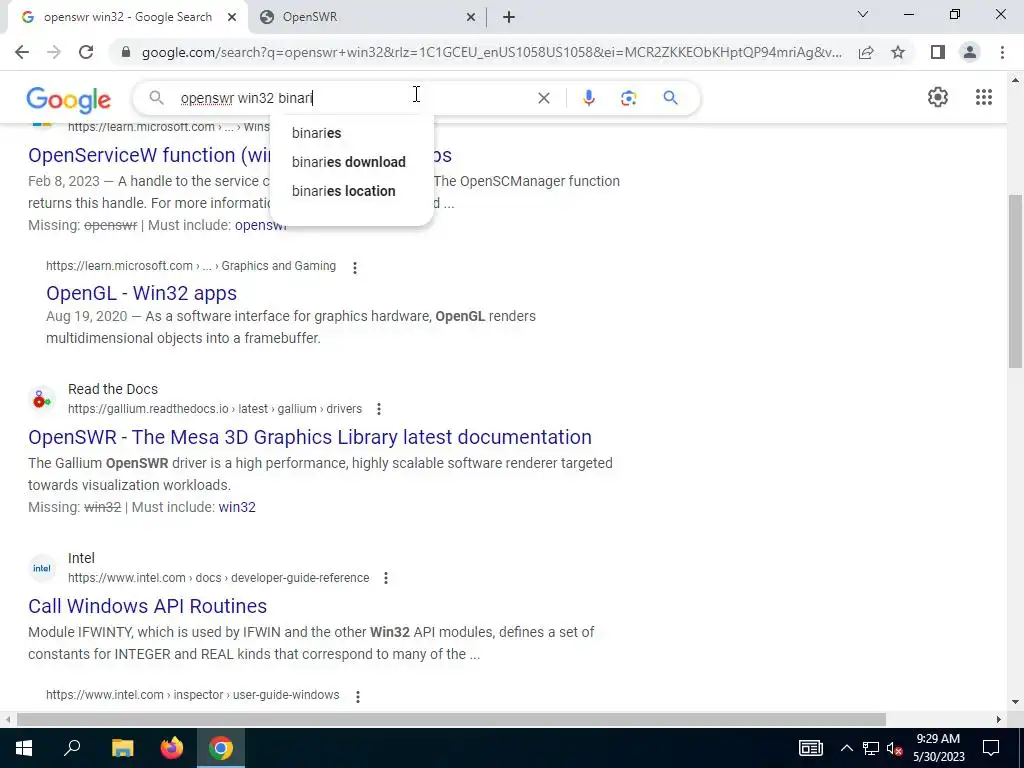Go to Google homepage via logo
This screenshot has width=1024, height=768.
pyautogui.click(x=69, y=99)
